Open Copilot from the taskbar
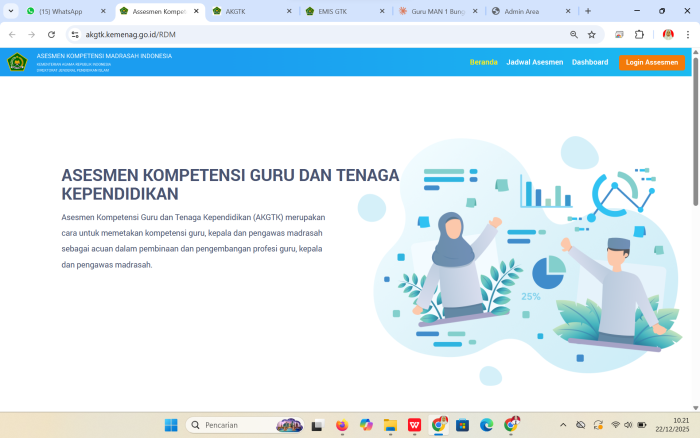Viewport: 700px width, 438px height. tap(366, 425)
